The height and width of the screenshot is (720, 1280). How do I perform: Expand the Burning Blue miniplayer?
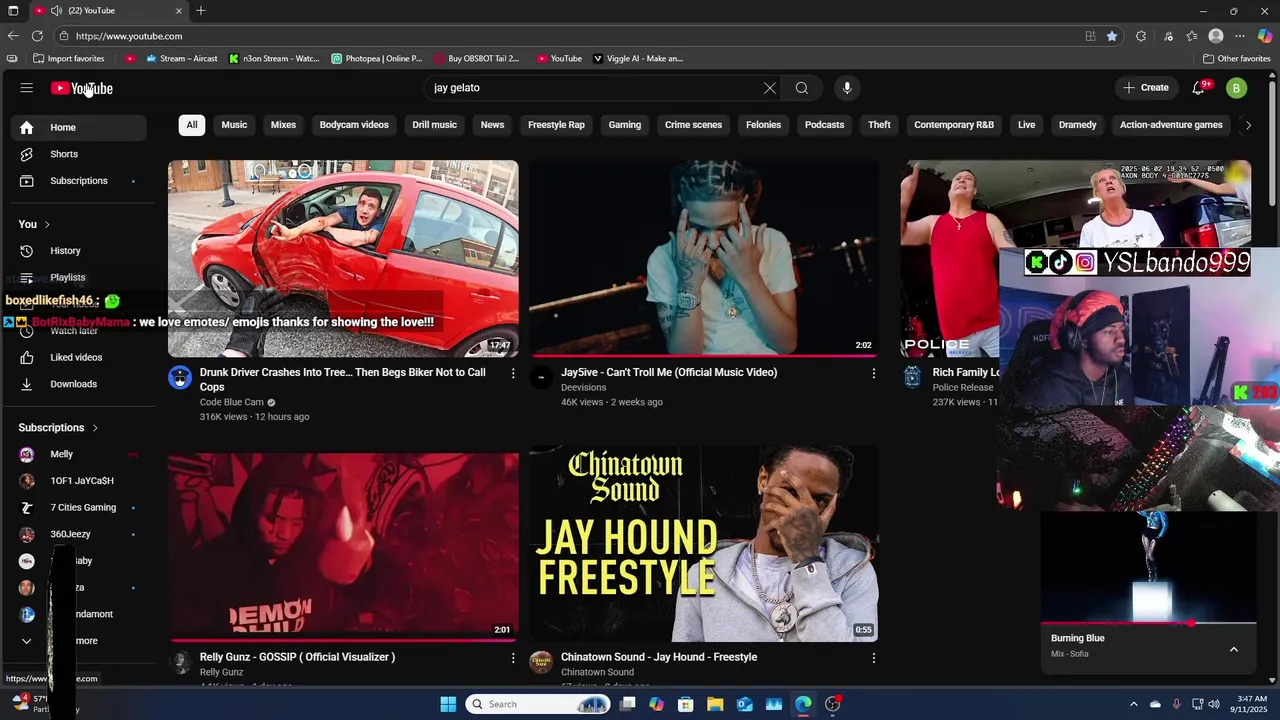pos(1234,649)
